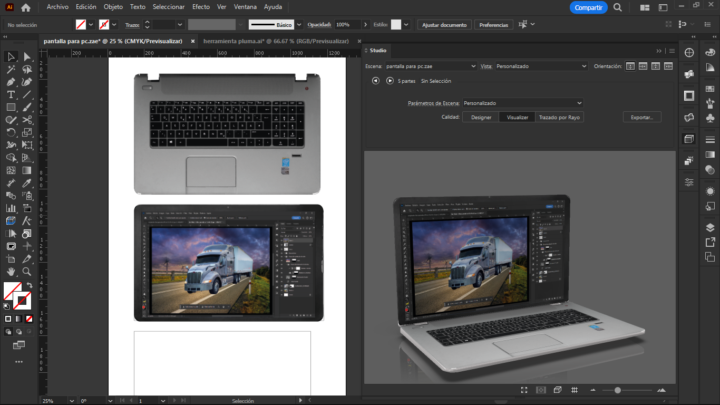Open the 25% zoom level dropdown
720x405 pixels.
click(72, 401)
